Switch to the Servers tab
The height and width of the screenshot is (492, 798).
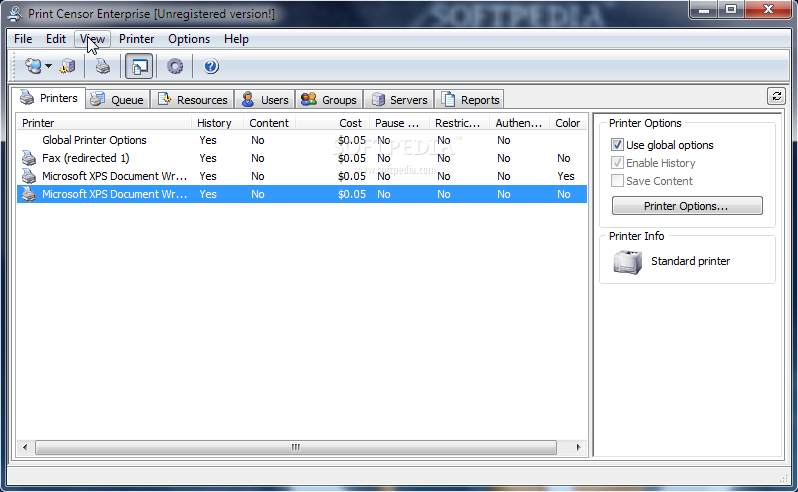pos(398,100)
